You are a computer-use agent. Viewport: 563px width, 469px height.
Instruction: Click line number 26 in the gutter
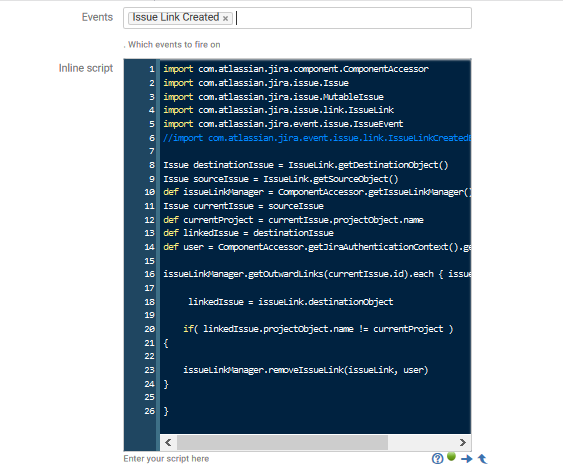point(149,411)
